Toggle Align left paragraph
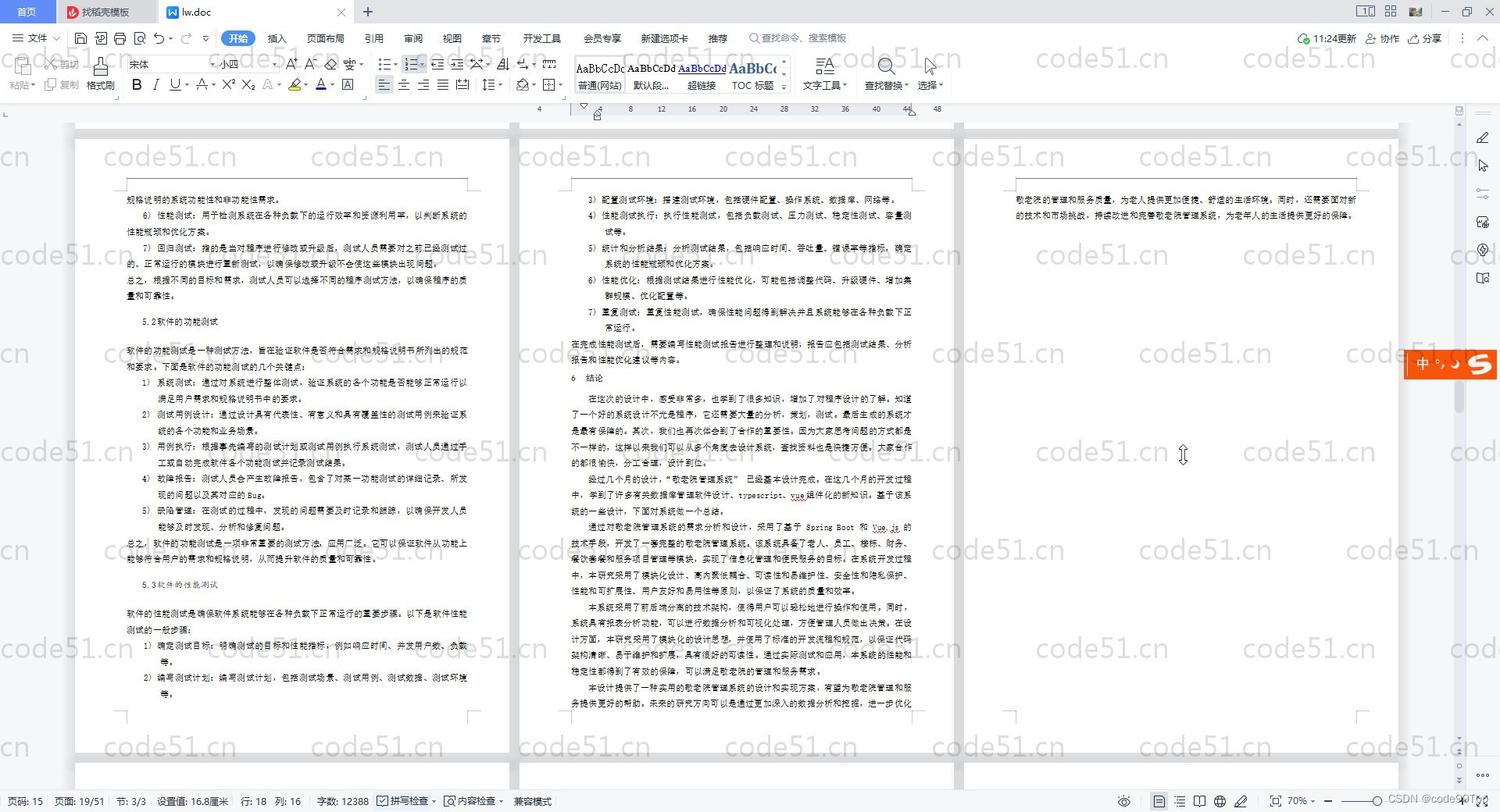The image size is (1500, 812). pos(384,84)
